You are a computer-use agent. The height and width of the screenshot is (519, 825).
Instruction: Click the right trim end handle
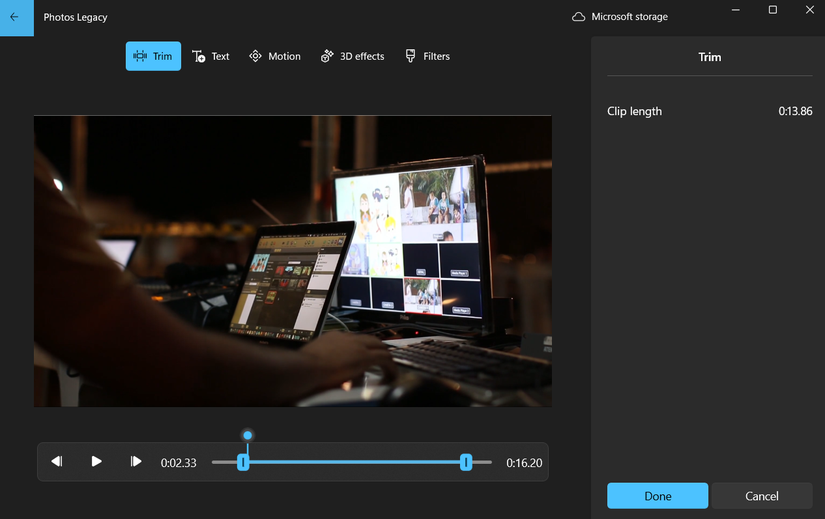coord(466,462)
